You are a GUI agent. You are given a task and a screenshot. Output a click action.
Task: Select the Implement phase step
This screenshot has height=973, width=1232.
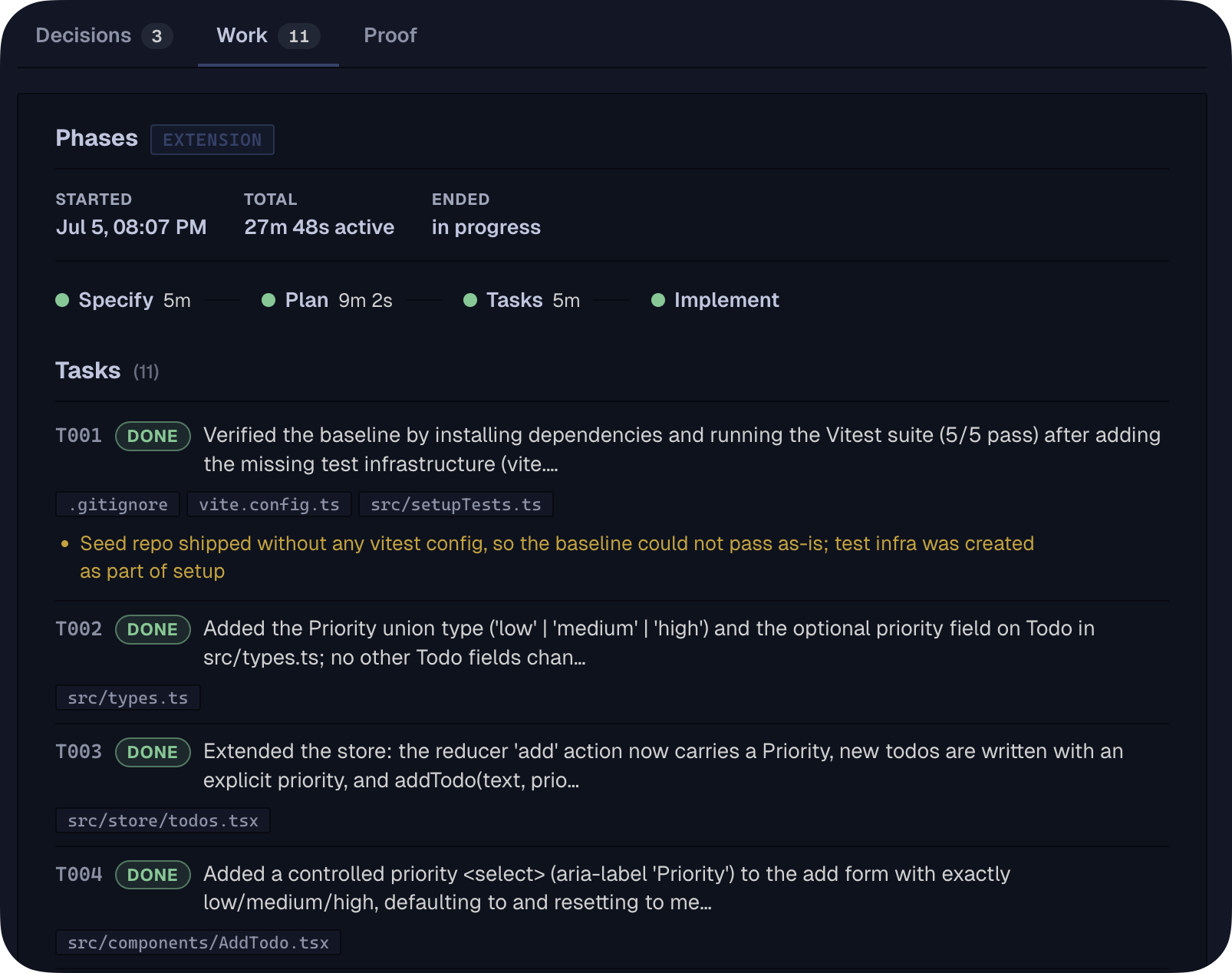(x=716, y=300)
